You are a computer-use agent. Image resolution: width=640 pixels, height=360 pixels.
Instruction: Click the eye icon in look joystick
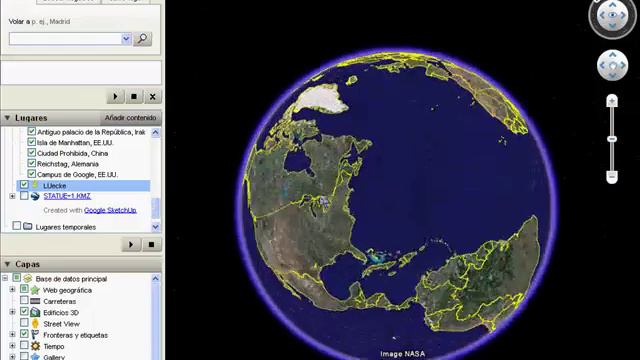coord(613,16)
